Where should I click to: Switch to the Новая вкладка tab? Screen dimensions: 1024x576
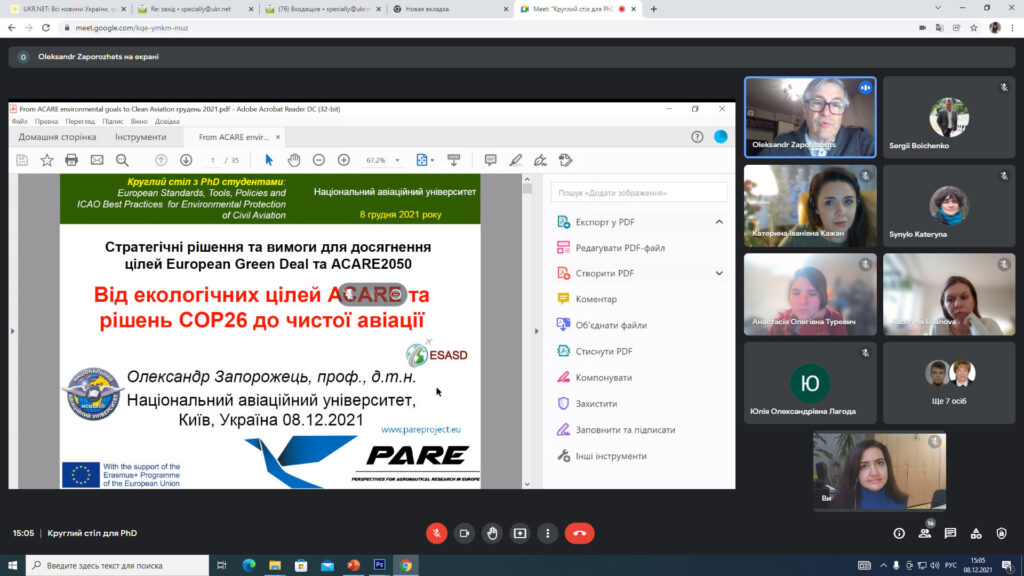pyautogui.click(x=440, y=9)
